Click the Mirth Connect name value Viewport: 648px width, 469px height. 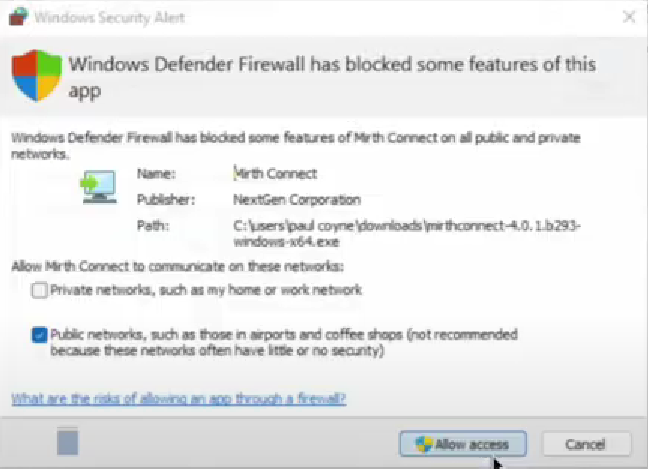pos(275,173)
